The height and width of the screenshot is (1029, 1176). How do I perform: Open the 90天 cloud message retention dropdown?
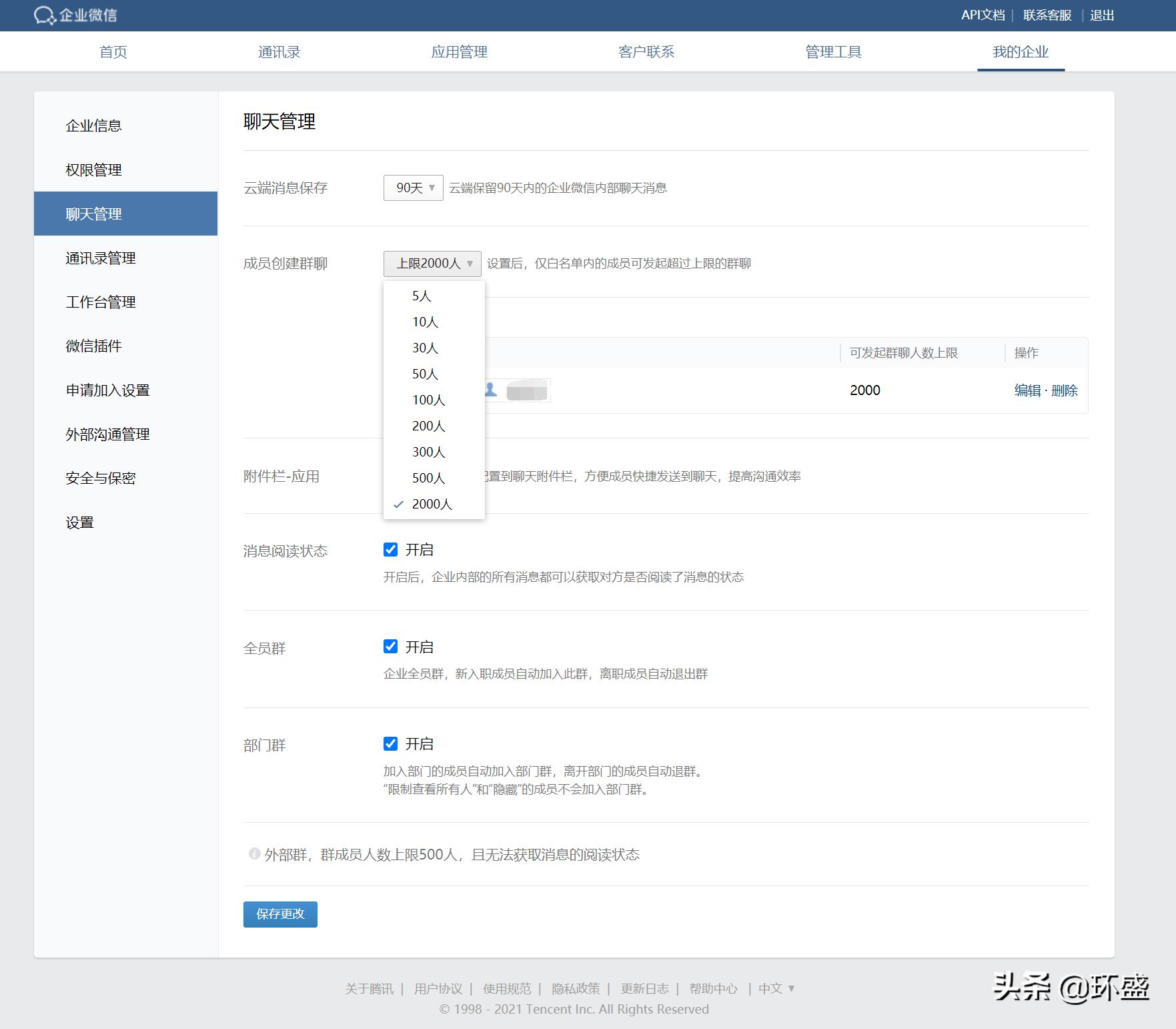coord(412,188)
